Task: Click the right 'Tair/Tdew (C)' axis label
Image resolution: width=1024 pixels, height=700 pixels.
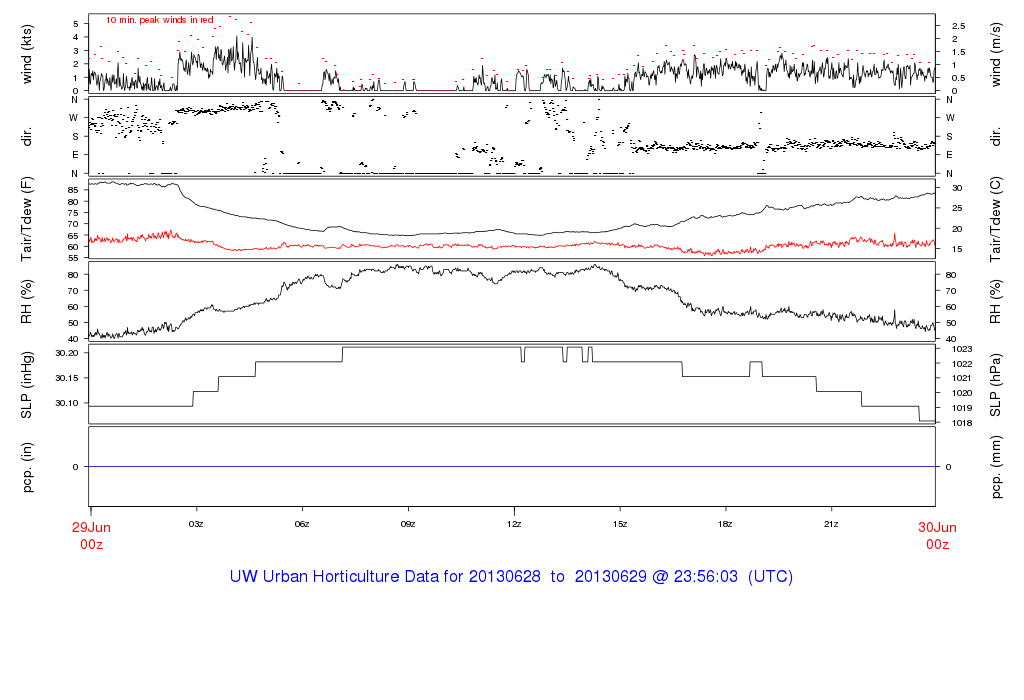Action: pyautogui.click(x=995, y=219)
